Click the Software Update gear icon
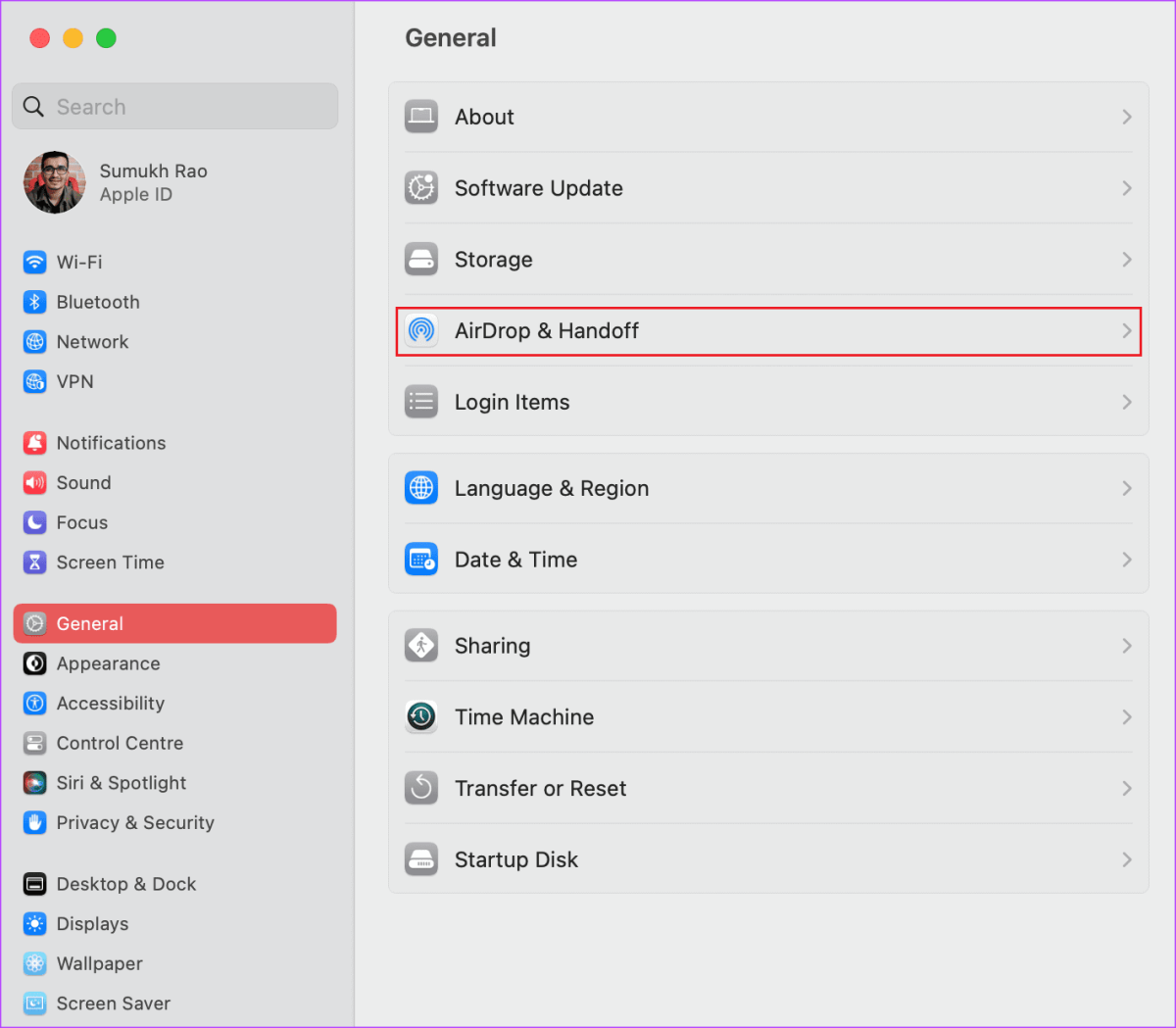The width and height of the screenshot is (1176, 1028). pyautogui.click(x=421, y=188)
